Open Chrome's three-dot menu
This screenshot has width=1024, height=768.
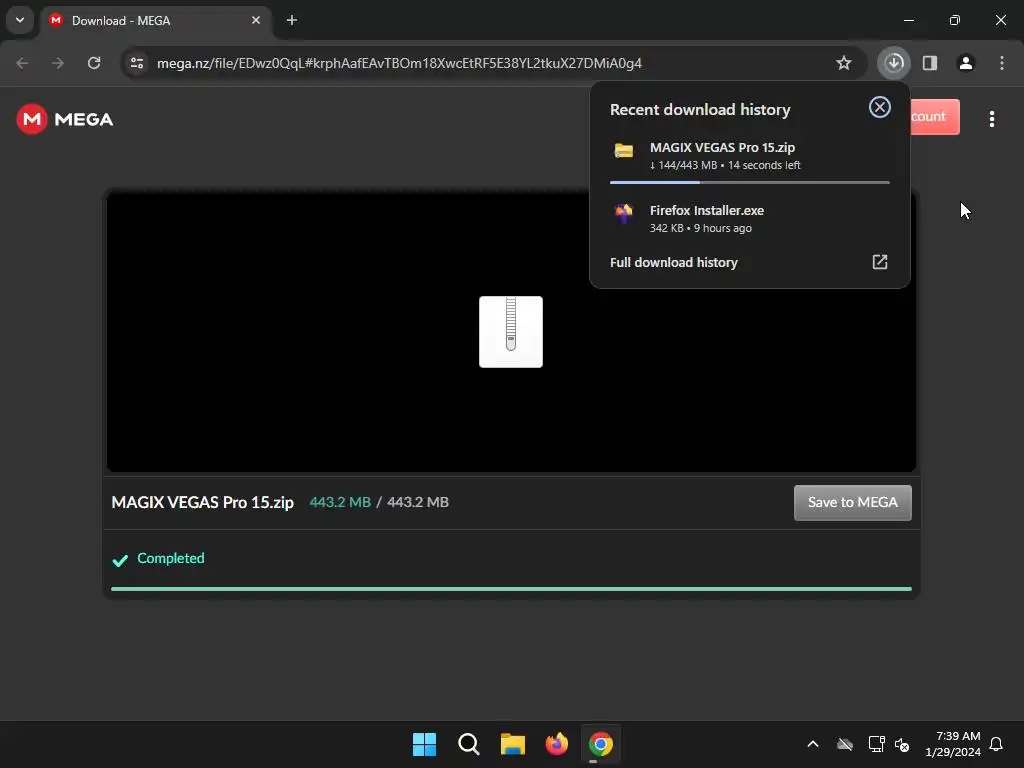click(x=1002, y=63)
